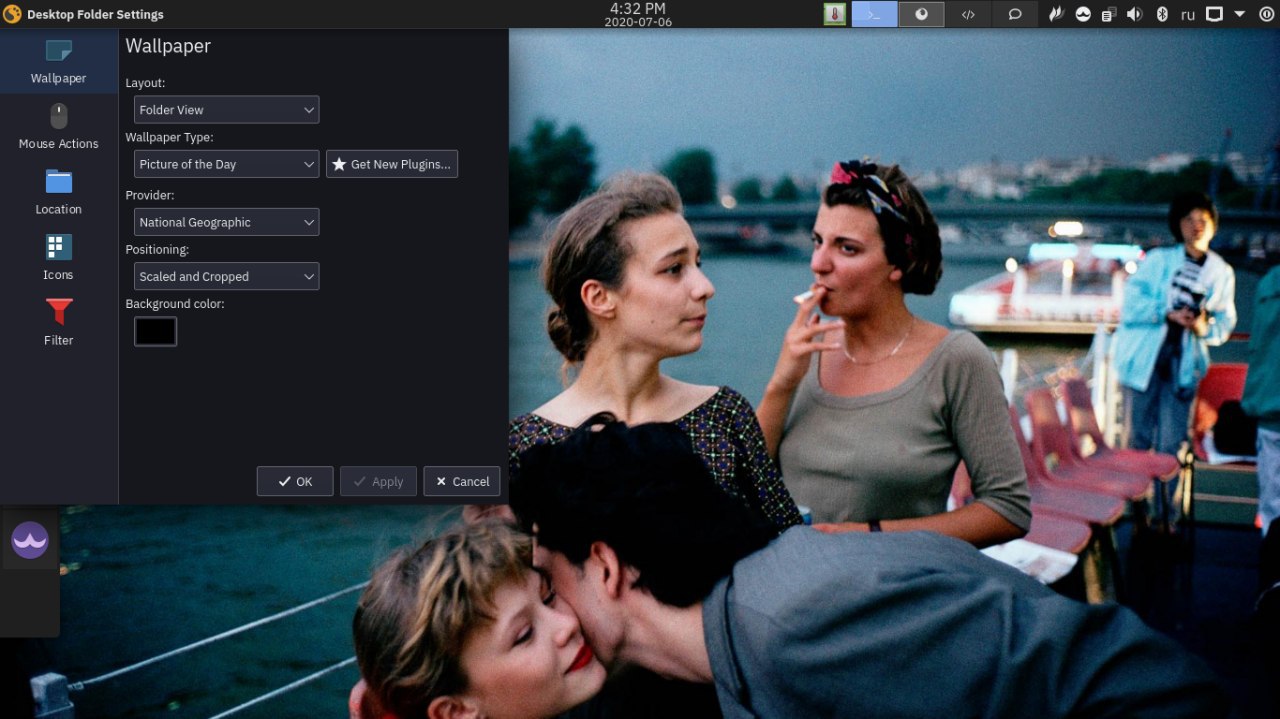
Task: Click the Get New Plugins button
Action: [392, 164]
